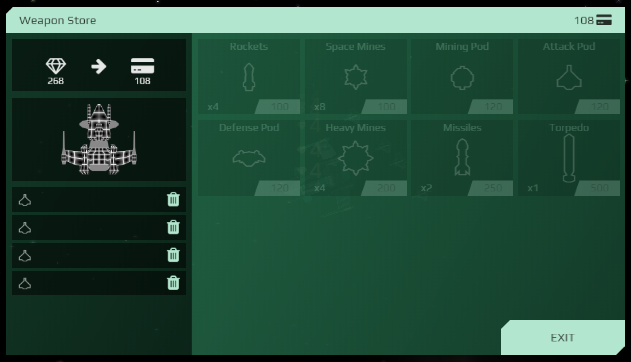This screenshot has width=631, height=362.
Task: Buy Attack Pod for 120 credits
Action: [598, 107]
